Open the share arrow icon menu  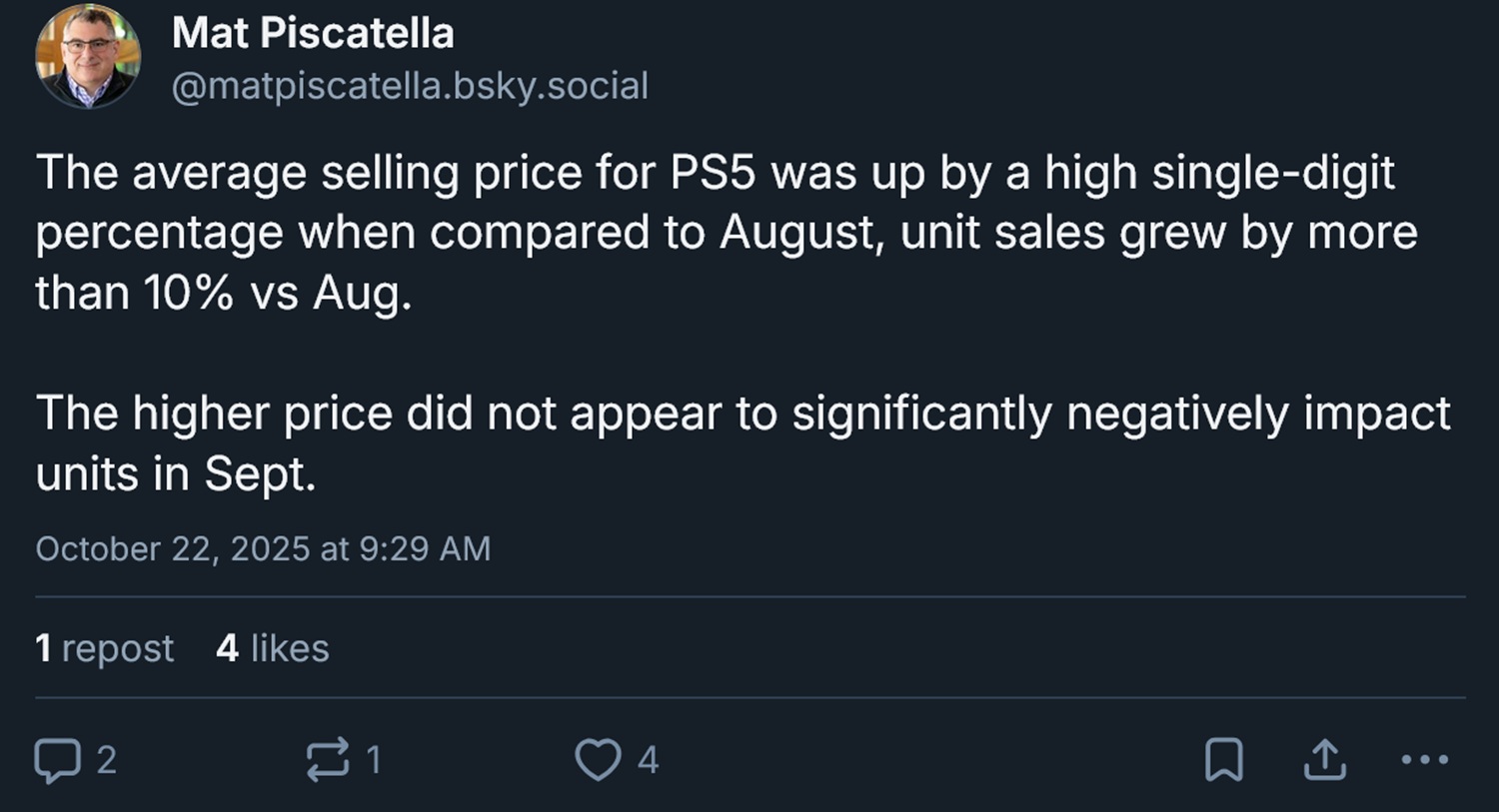[1325, 760]
